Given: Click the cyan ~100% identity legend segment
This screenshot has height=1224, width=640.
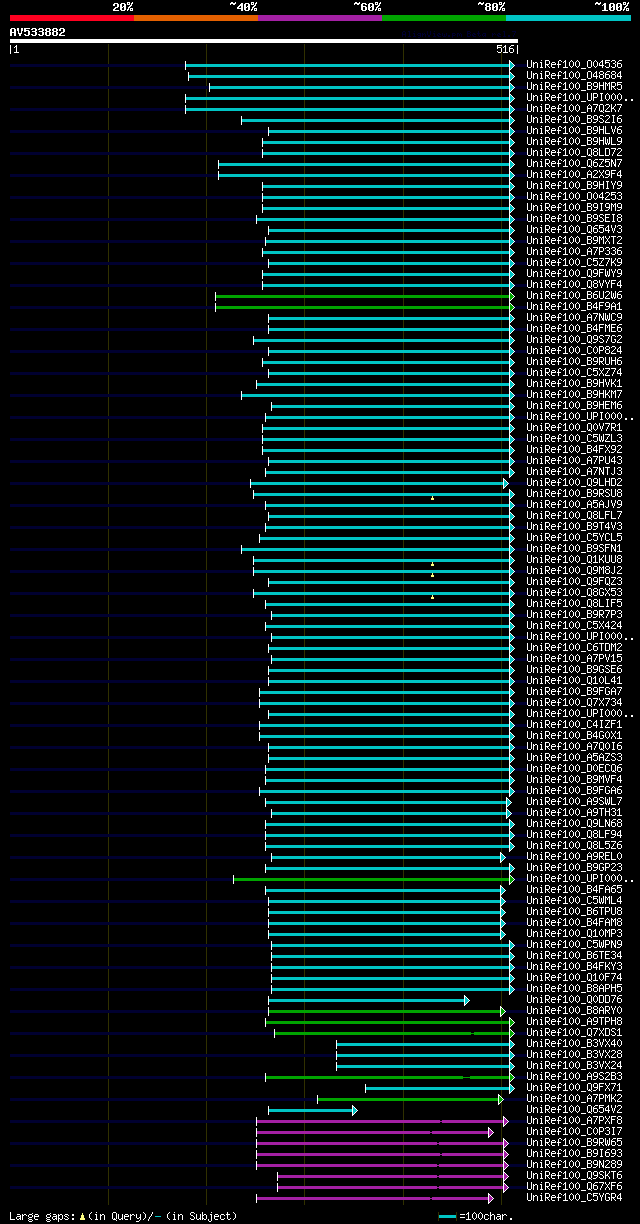Looking at the screenshot, I should [x=568, y=18].
